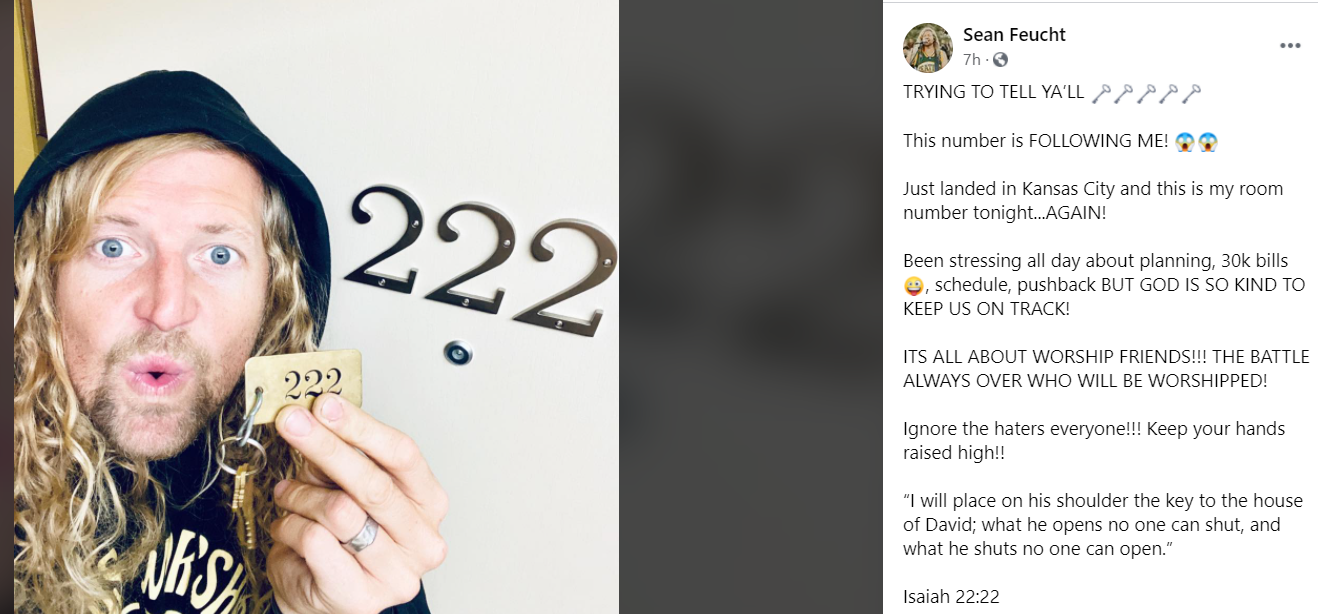The image size is (1318, 614).
Task: Click the money-mouth face emoji
Action: point(913,286)
